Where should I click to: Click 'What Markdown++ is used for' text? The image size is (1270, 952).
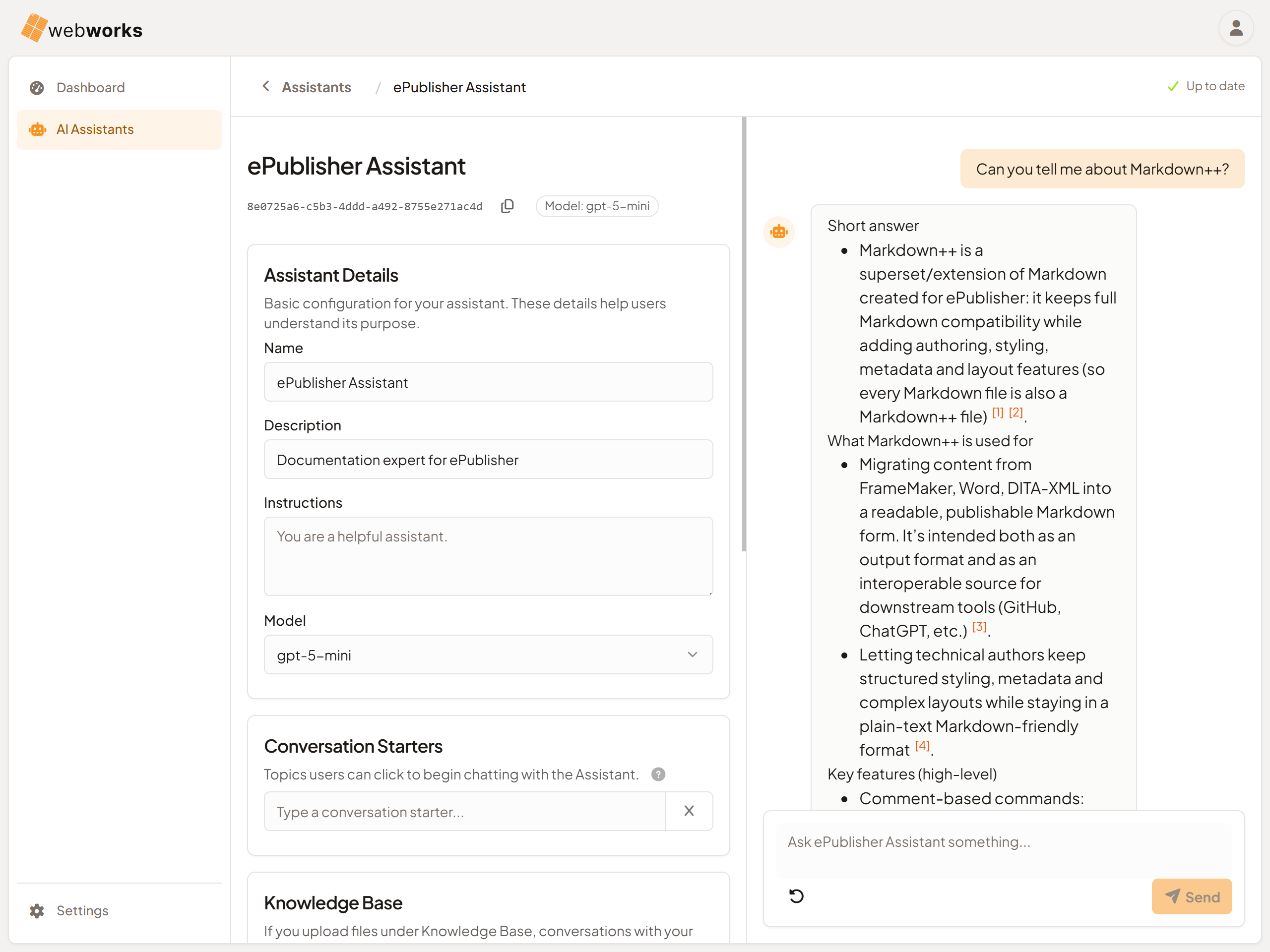[930, 441]
